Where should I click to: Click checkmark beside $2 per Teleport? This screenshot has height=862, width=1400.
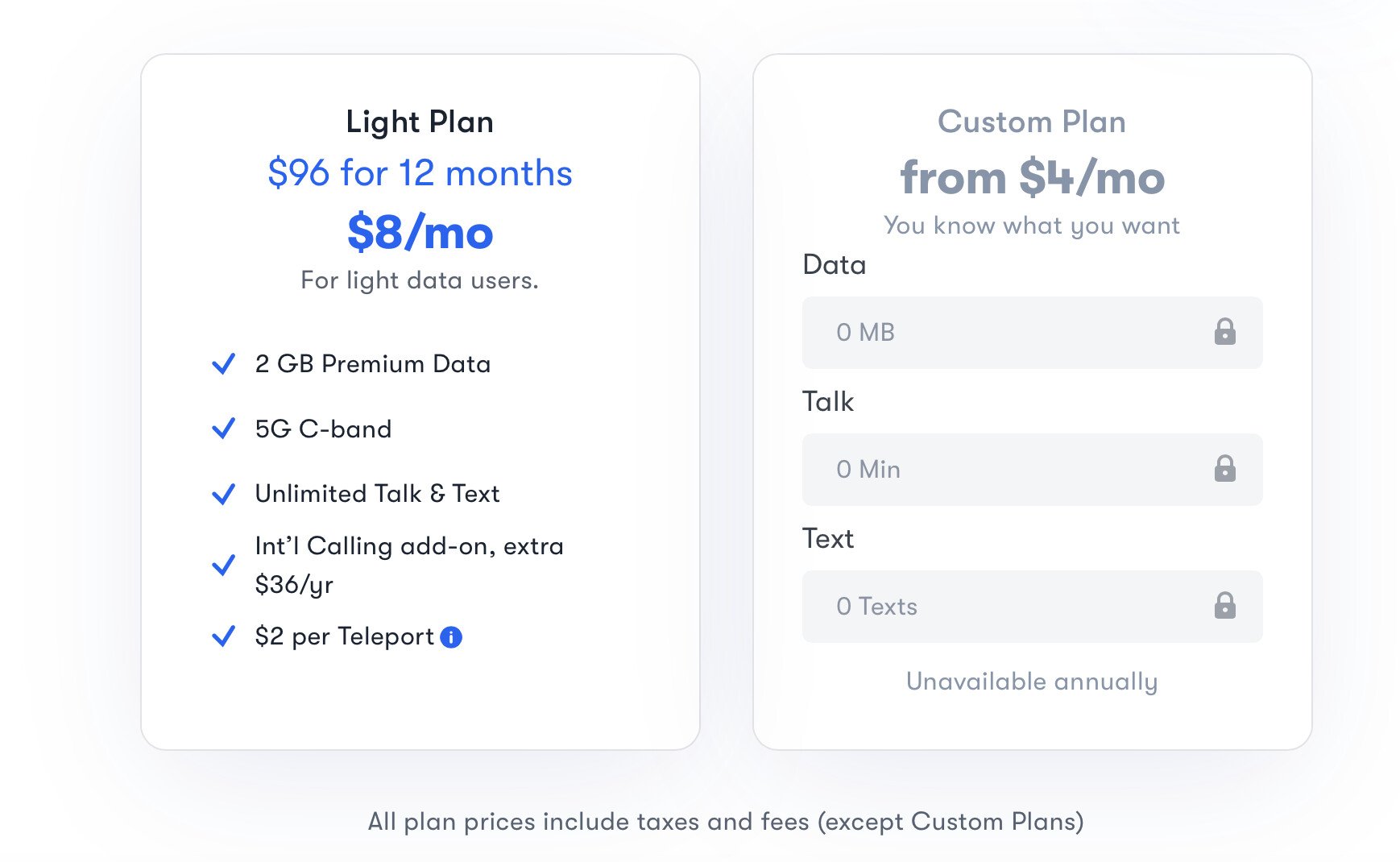[223, 636]
